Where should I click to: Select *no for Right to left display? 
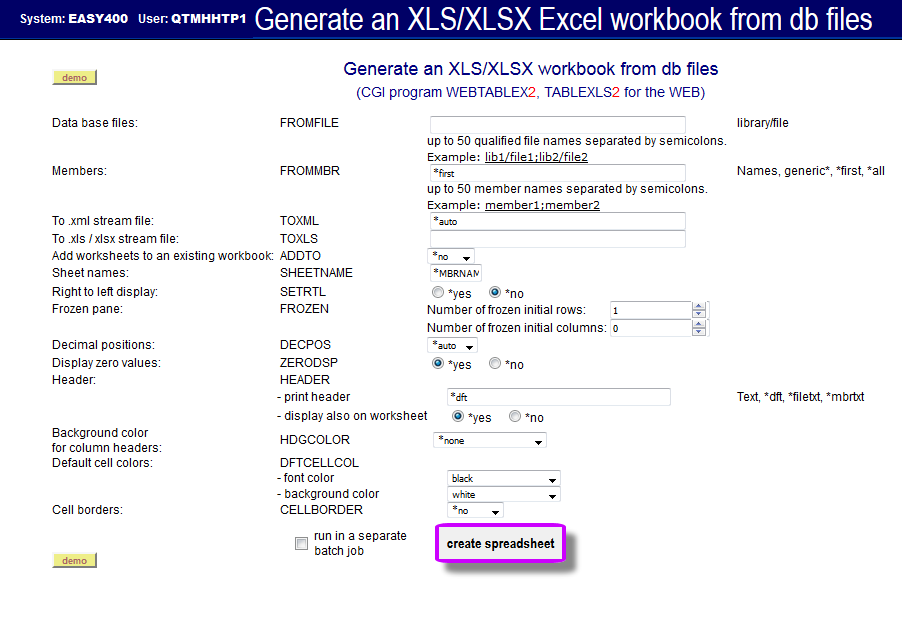(x=495, y=292)
